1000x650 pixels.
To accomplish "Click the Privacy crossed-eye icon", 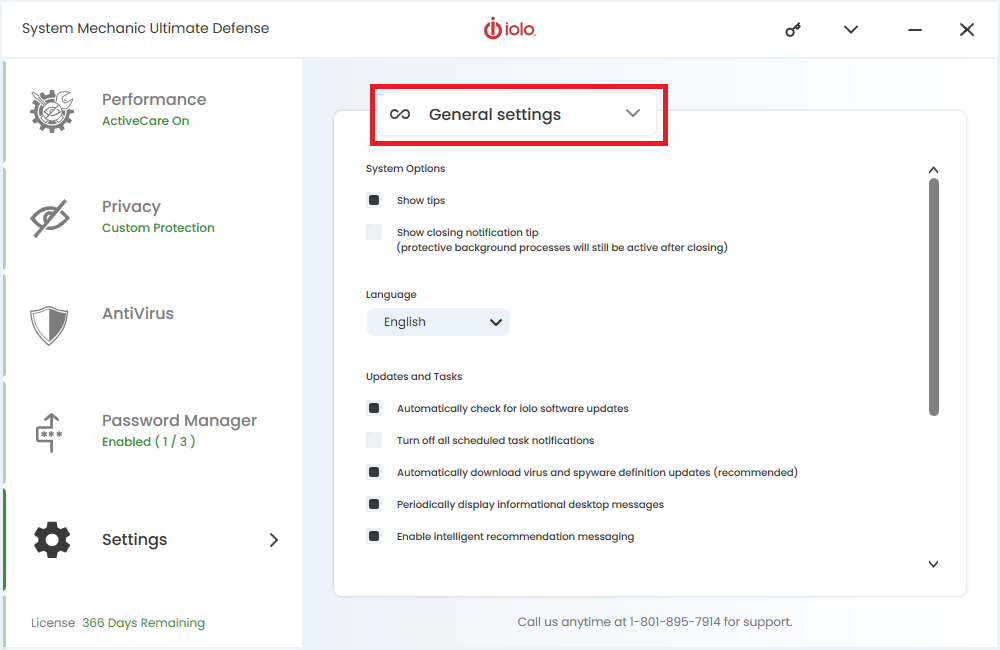I will 50,218.
